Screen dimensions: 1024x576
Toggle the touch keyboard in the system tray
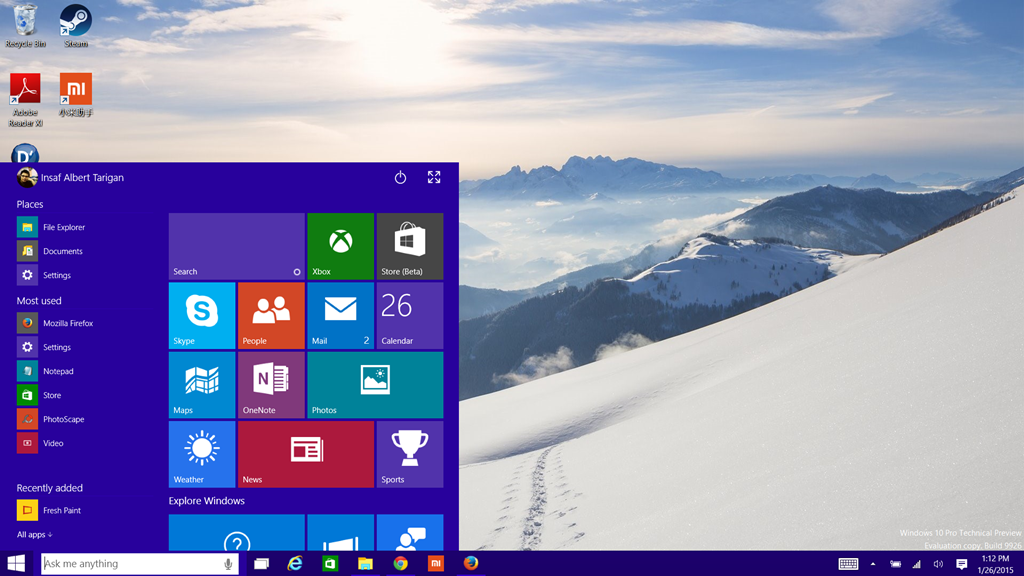click(851, 563)
